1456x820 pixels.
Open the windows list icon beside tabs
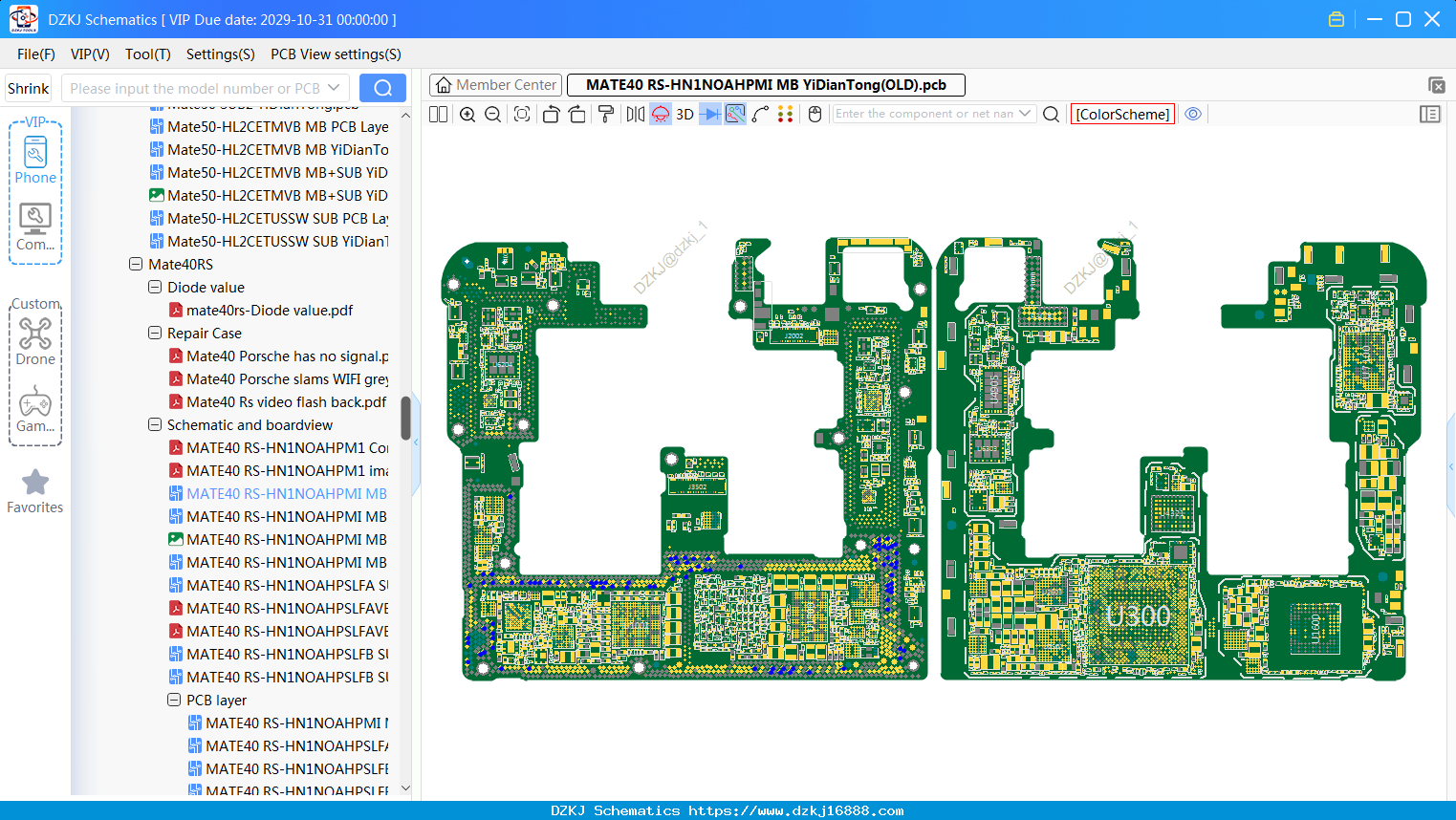click(1436, 85)
